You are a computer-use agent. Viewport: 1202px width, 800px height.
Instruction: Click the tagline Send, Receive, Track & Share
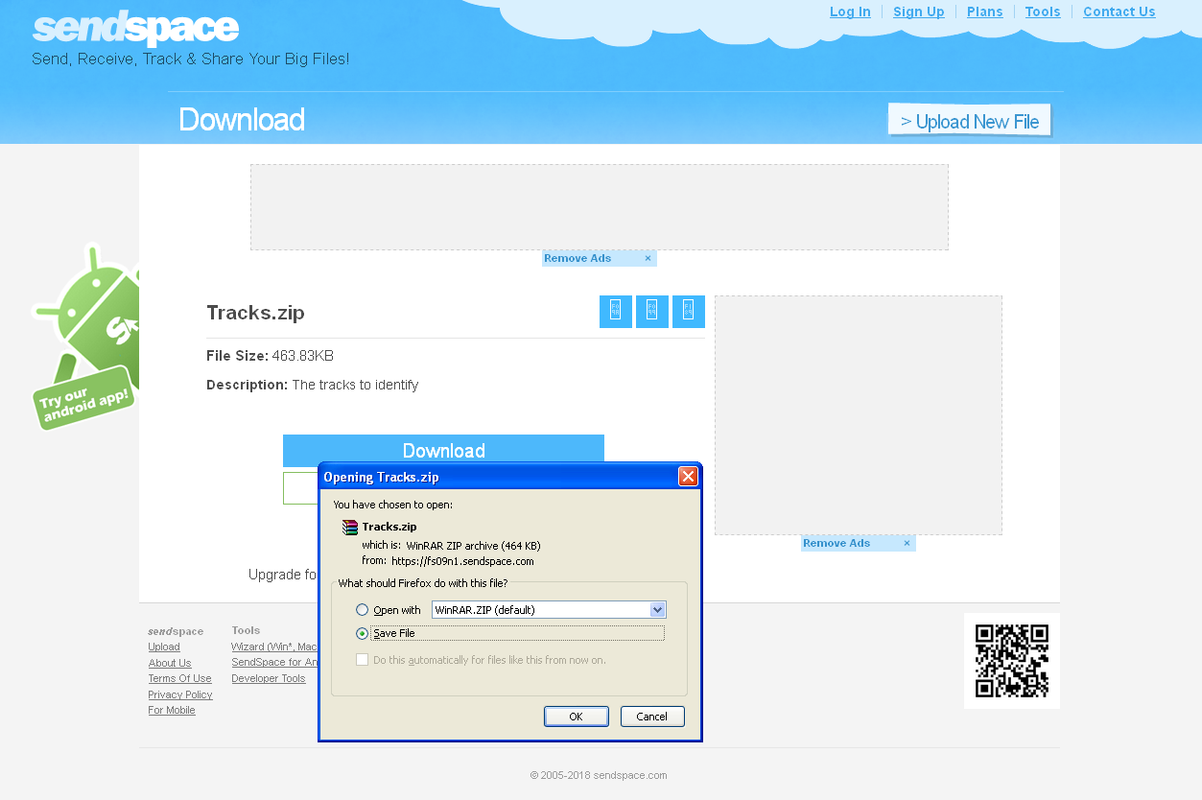[191, 59]
